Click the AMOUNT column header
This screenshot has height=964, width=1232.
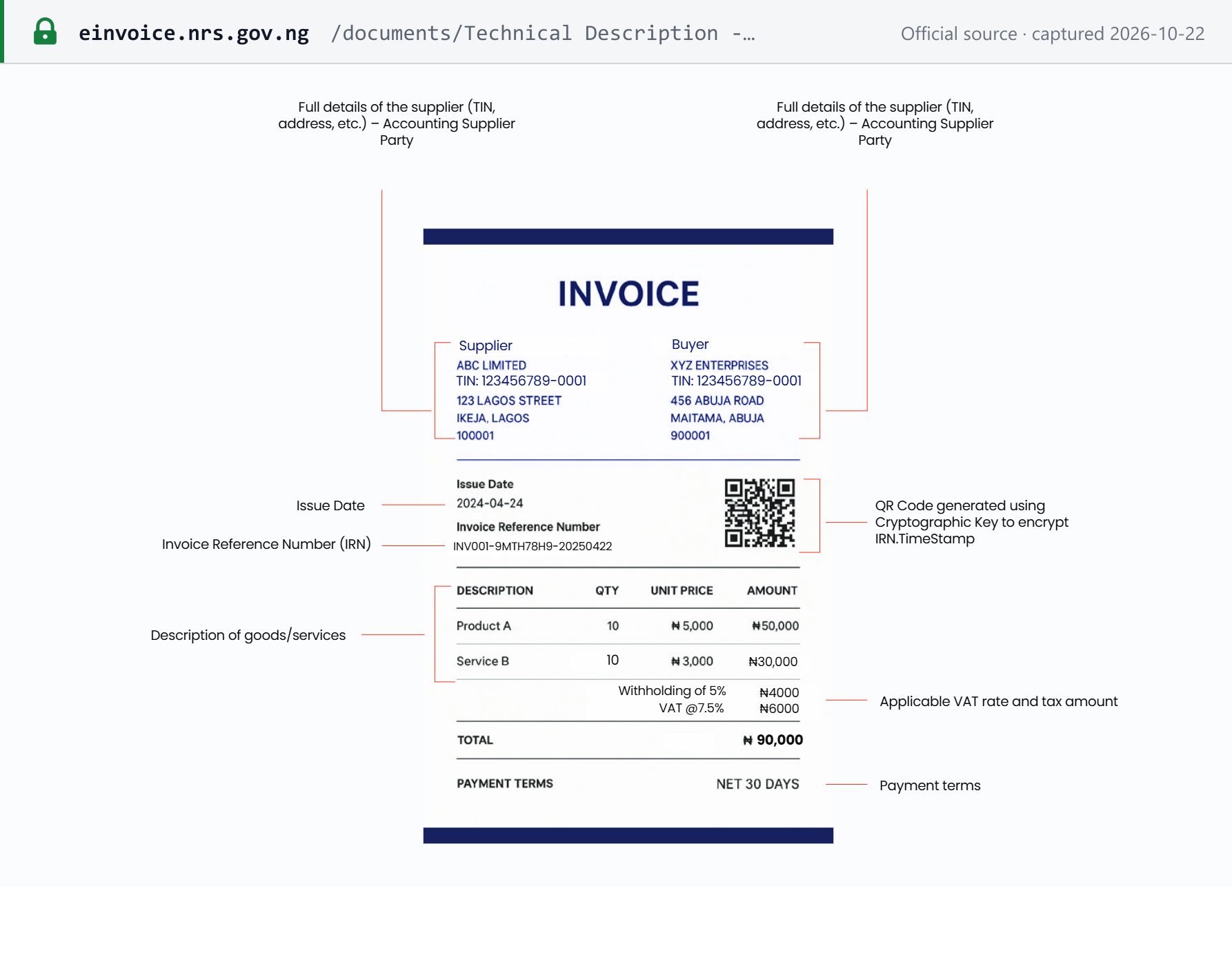tap(772, 591)
